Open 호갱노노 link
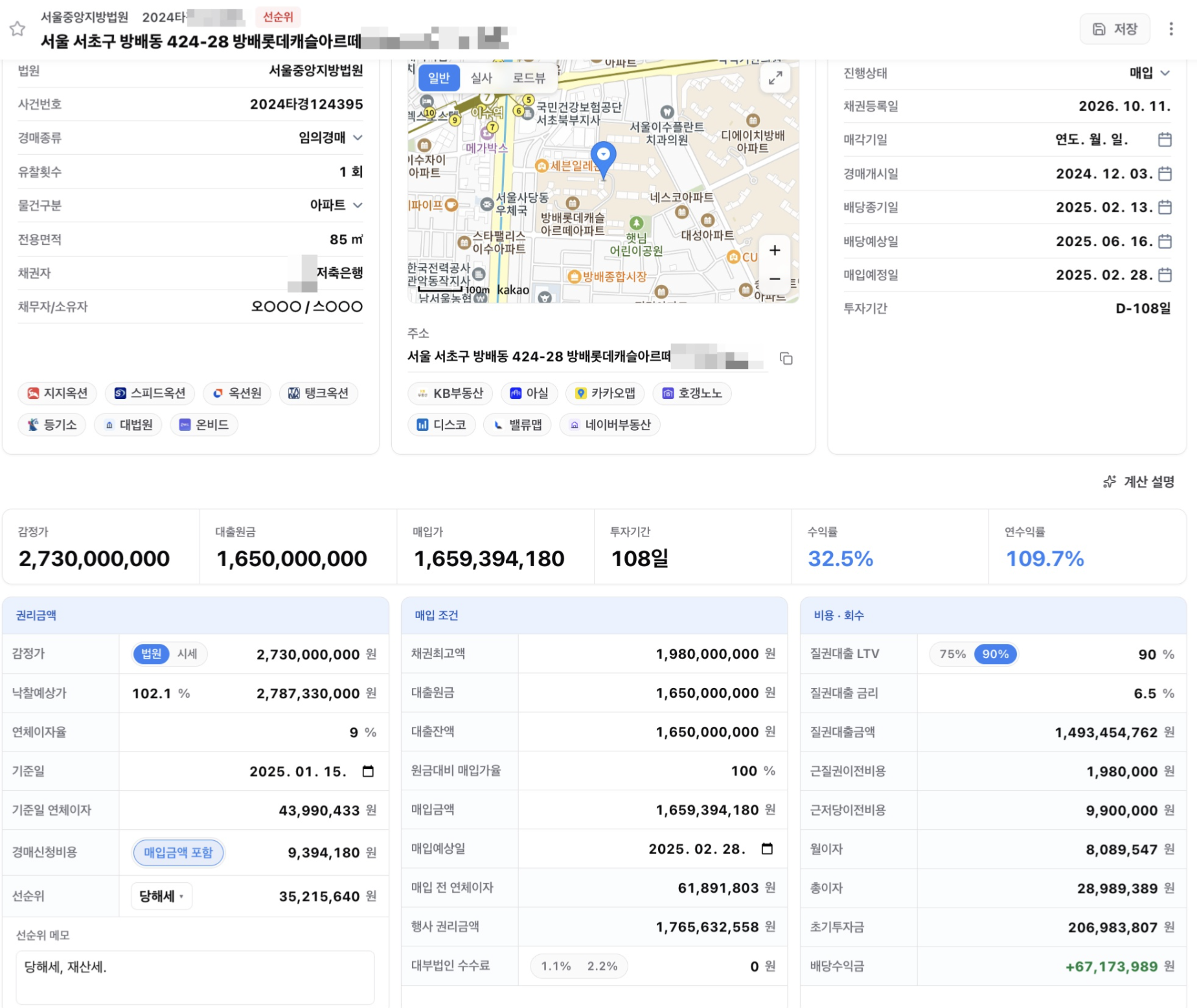Screen dimensions: 1197x1008 (692, 393)
